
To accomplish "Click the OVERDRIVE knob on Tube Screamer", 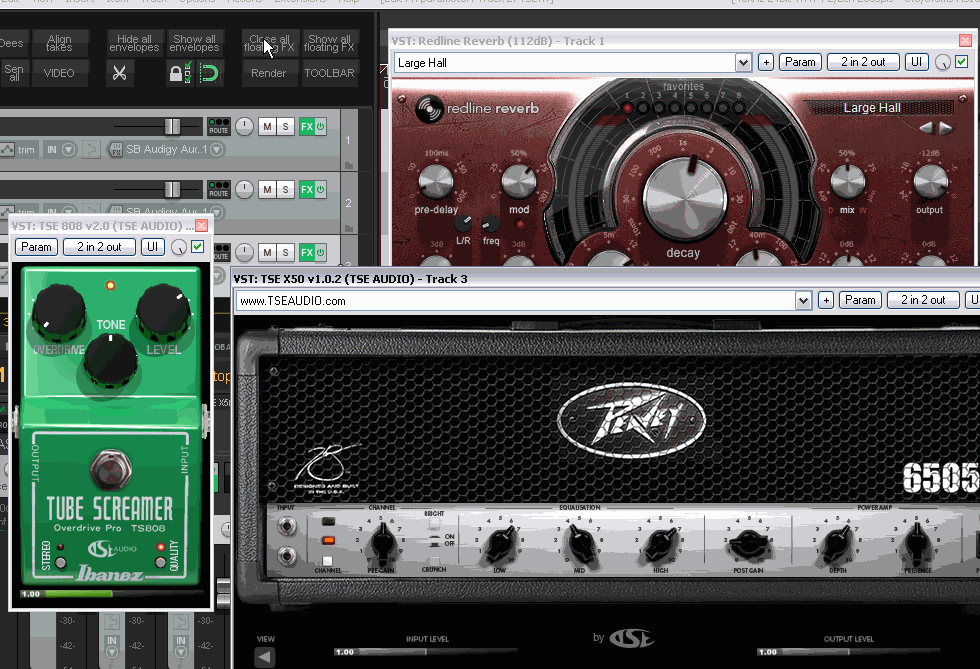I will click(59, 313).
